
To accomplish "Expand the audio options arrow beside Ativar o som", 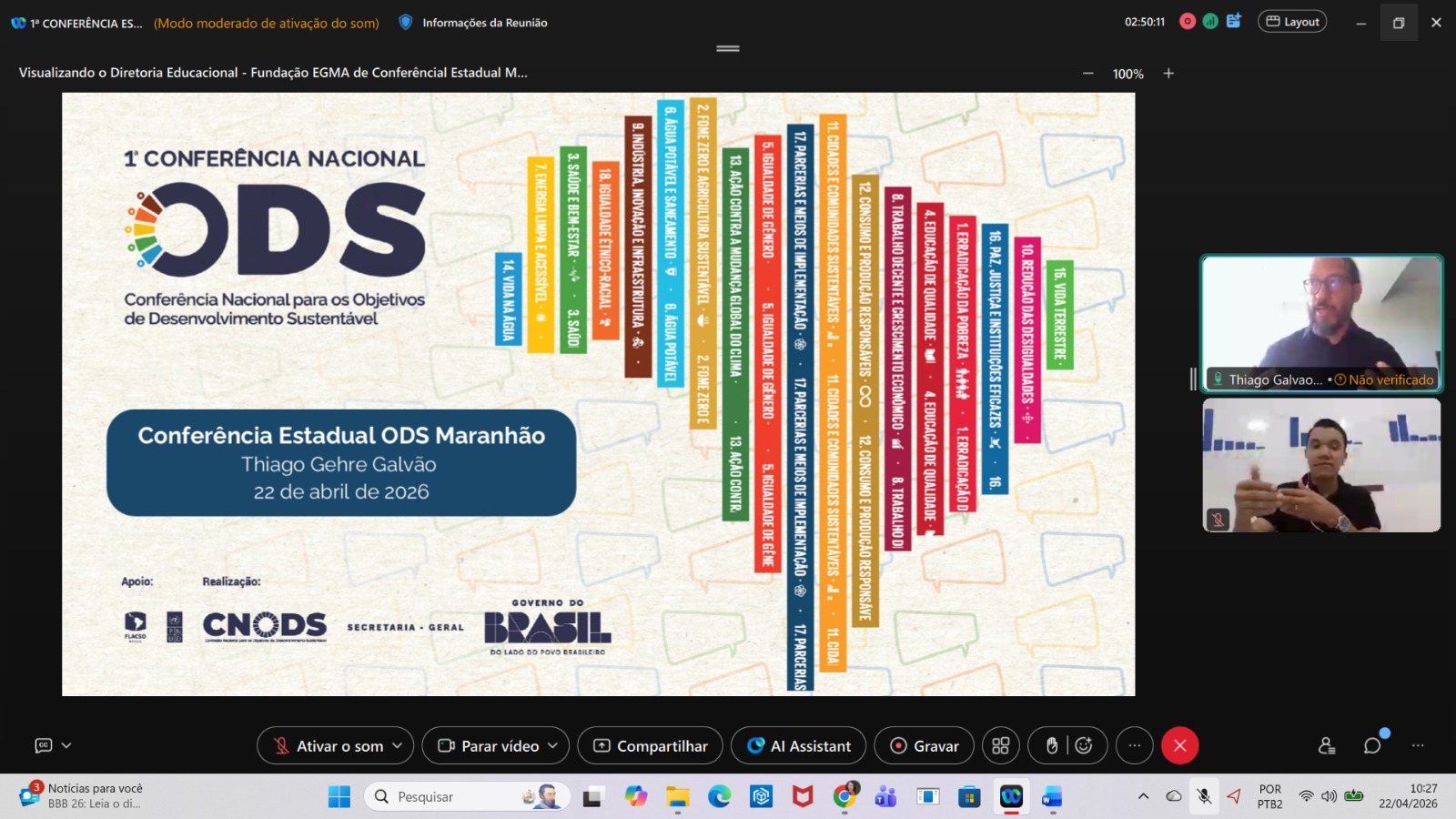I will (x=398, y=745).
